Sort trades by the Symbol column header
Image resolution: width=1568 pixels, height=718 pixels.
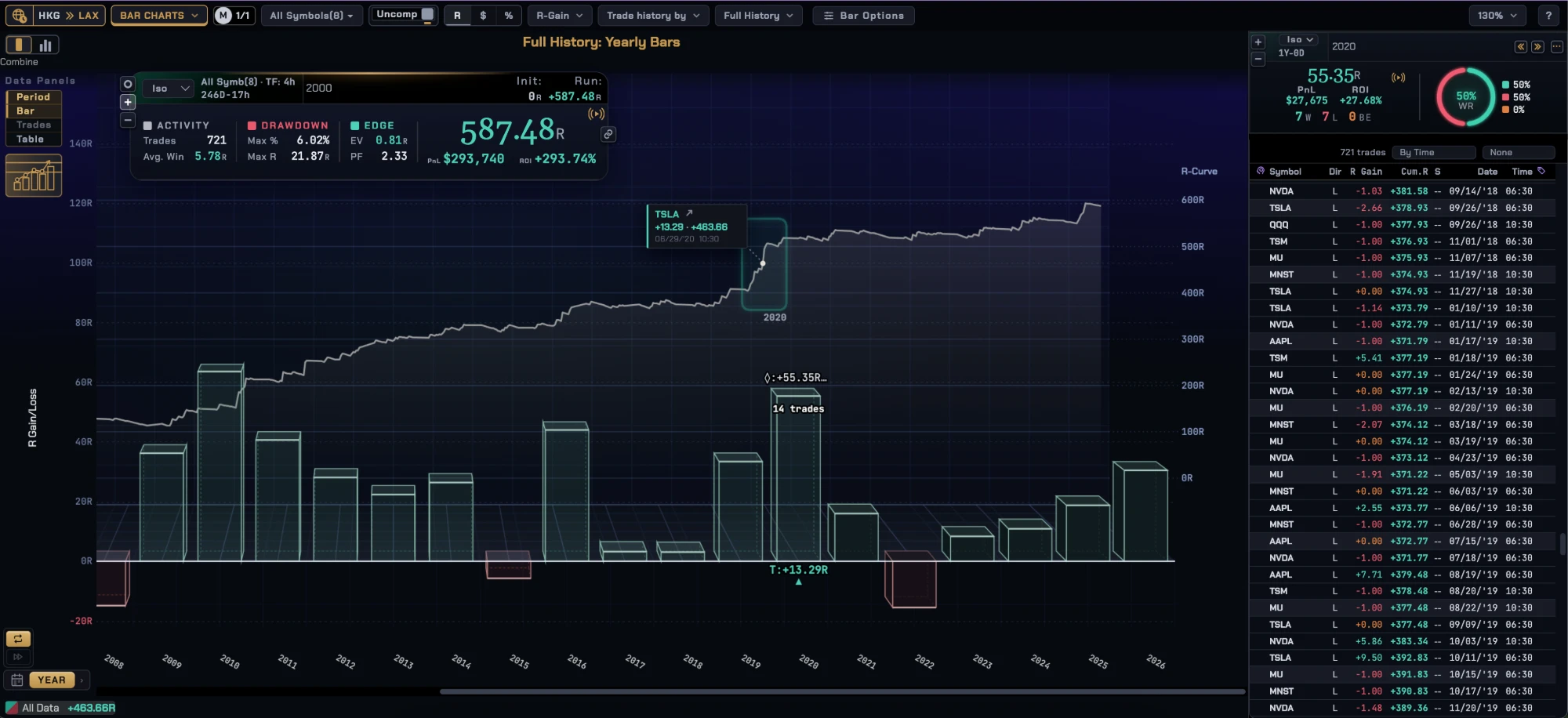1285,172
